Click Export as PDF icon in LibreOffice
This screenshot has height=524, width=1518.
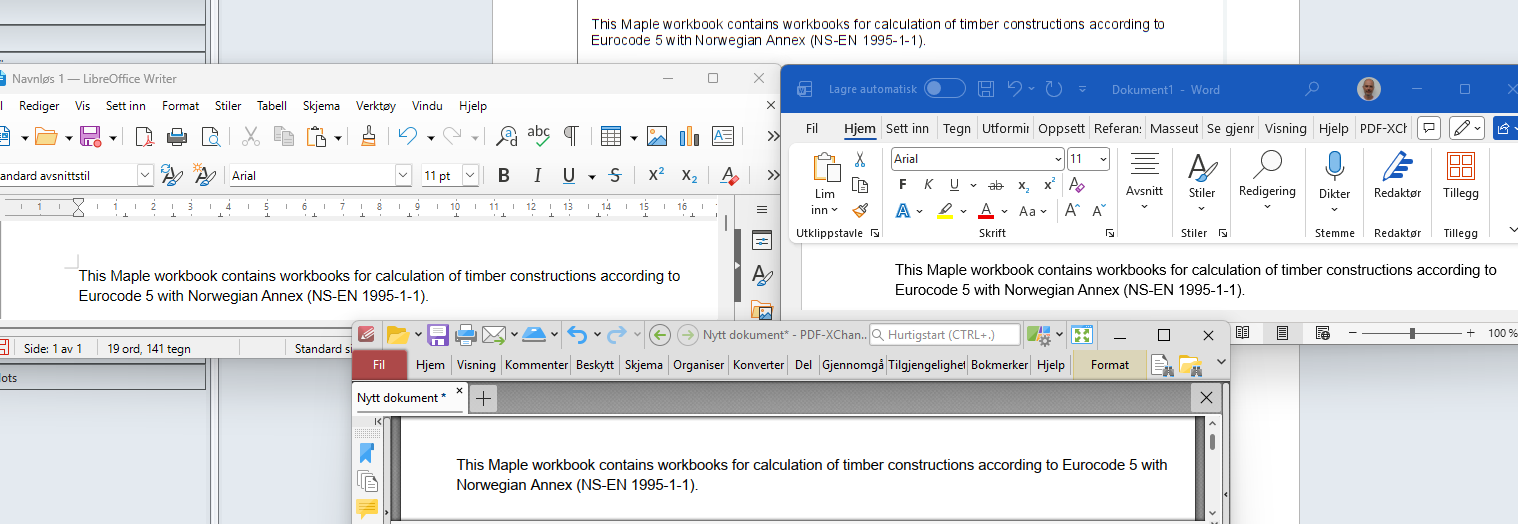145,136
